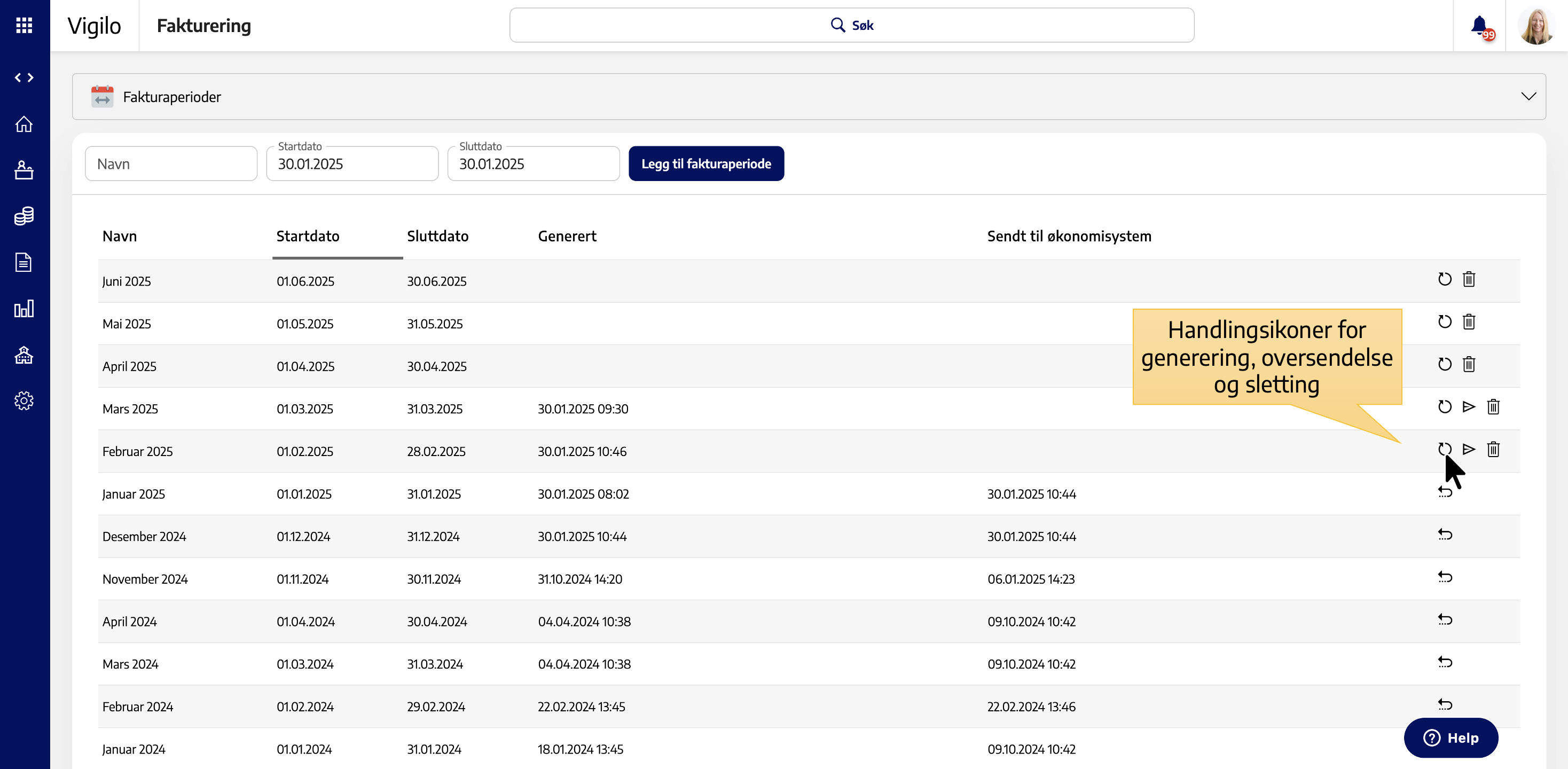Collapse the Fakturaperioder panel chevron
Image resolution: width=1568 pixels, height=769 pixels.
tap(1528, 96)
